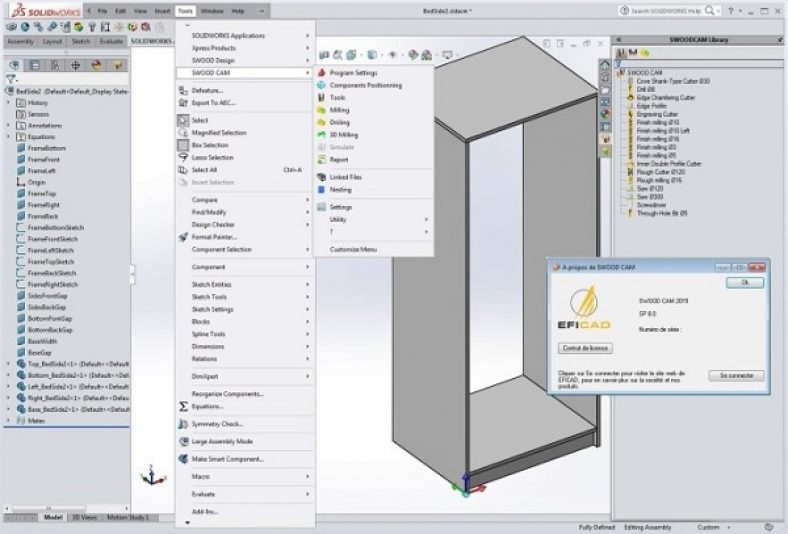Click the Search SOLIDWORKS Help field

[x=666, y=11]
